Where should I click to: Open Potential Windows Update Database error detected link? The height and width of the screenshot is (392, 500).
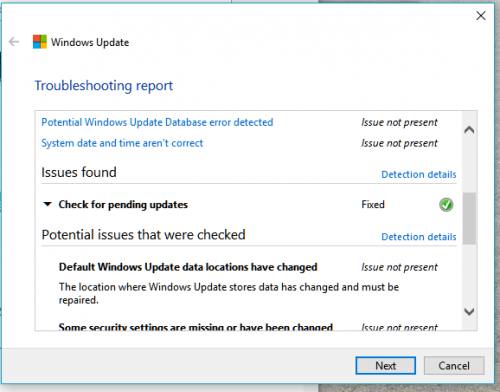point(157,122)
